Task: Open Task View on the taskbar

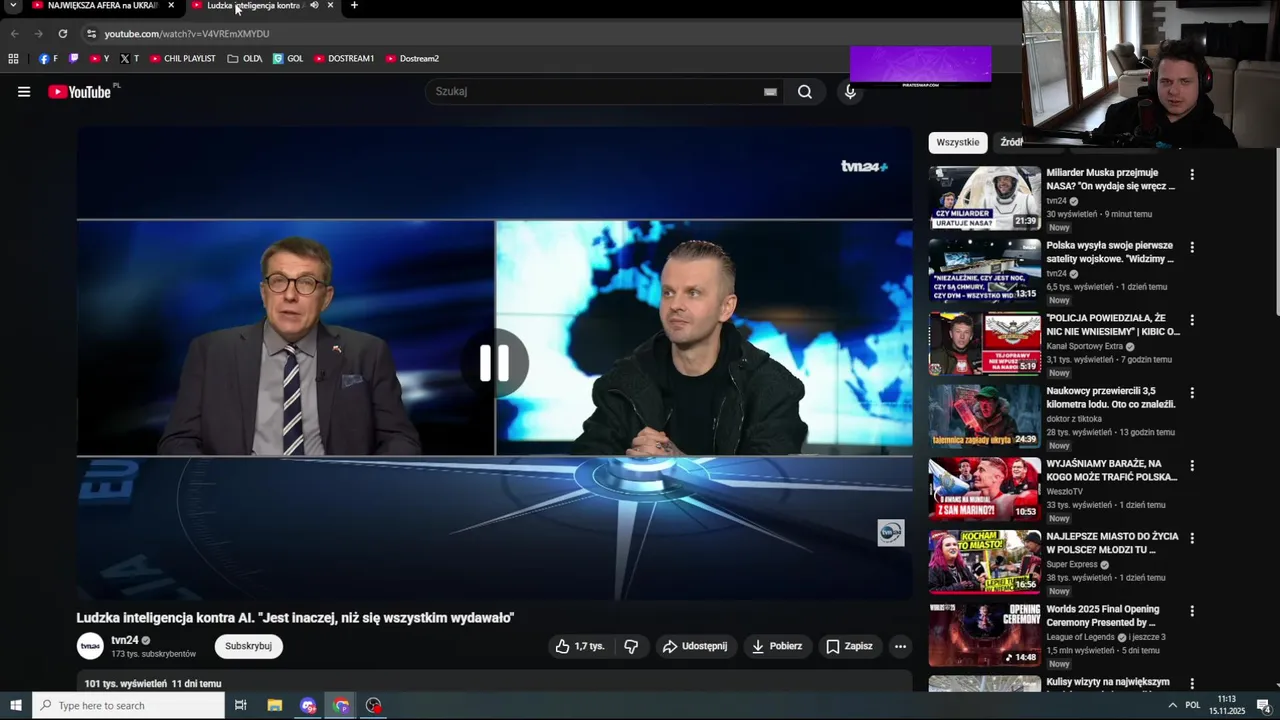Action: point(241,706)
